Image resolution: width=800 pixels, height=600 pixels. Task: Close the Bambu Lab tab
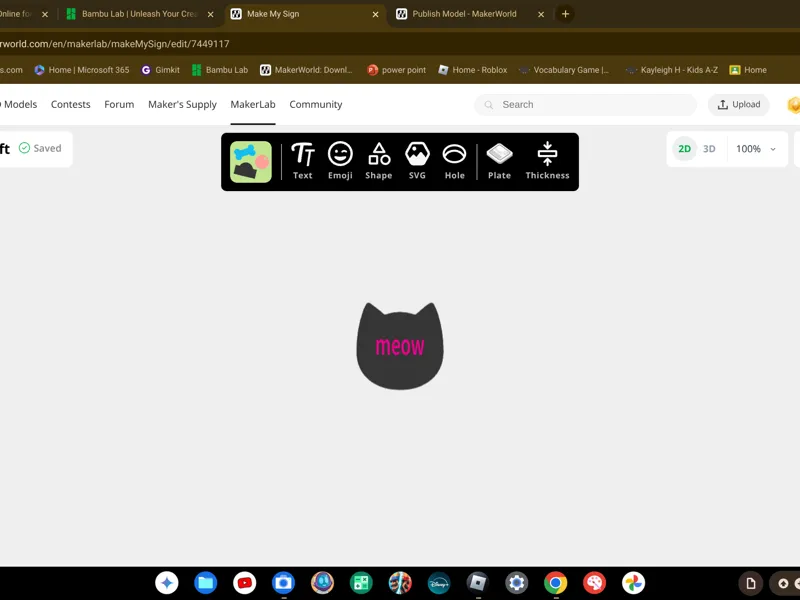coord(210,14)
